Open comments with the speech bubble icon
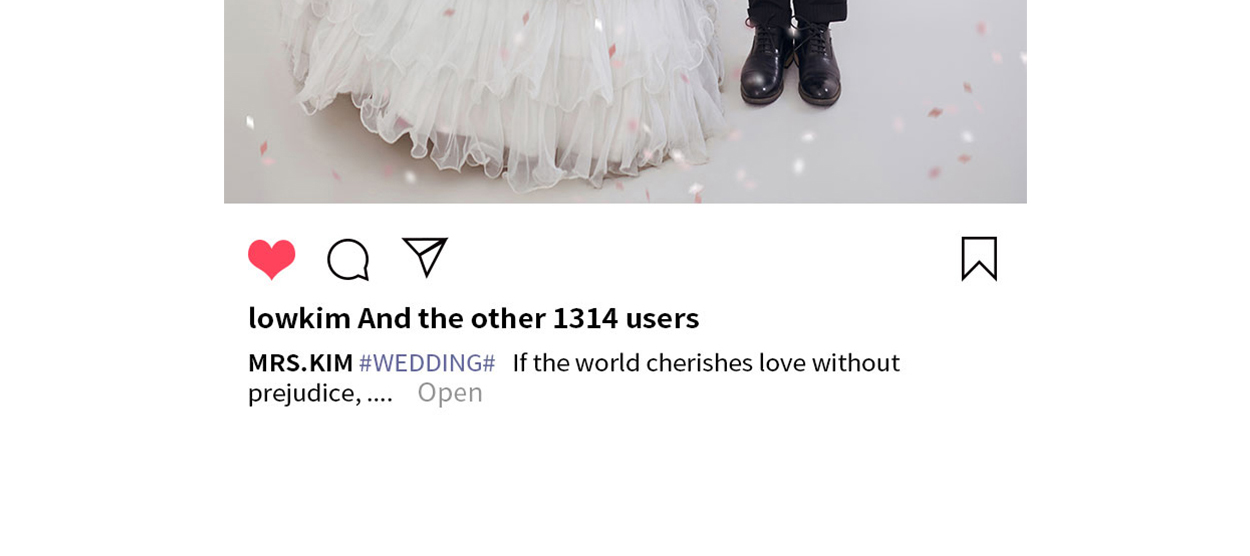Image resolution: width=1250 pixels, height=556 pixels. coord(348,259)
